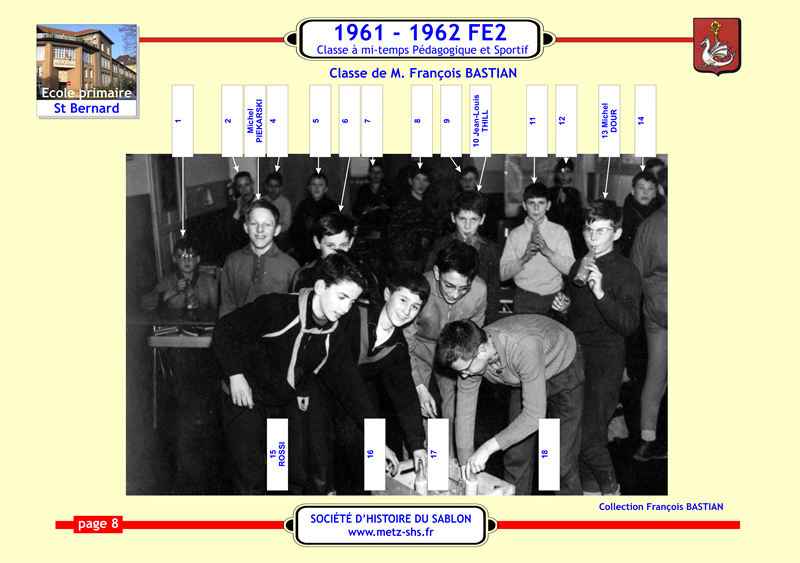The width and height of the screenshot is (800, 563).
Task: Click the red 'page 8' marker
Action: pos(98,524)
